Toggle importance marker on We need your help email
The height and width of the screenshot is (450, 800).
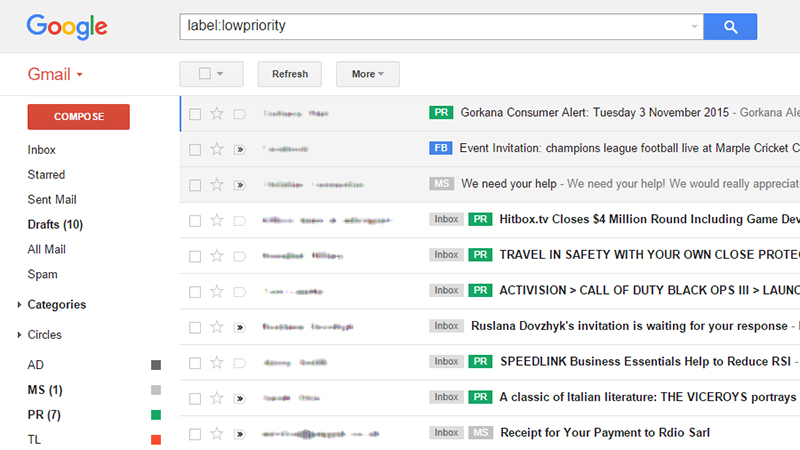(239, 185)
